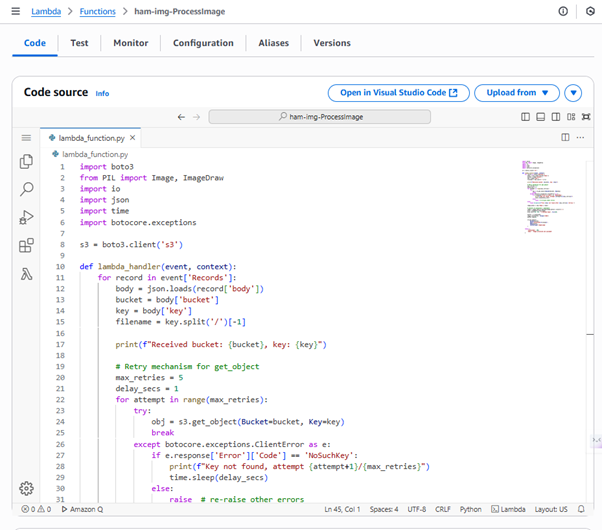The image size is (602, 530).
Task: Switch to the Code tab
Action: click(35, 43)
